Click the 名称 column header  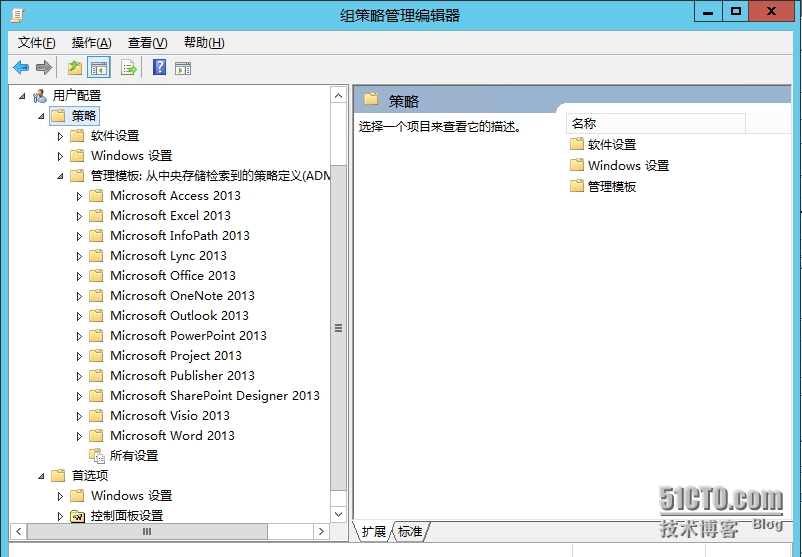[656, 123]
